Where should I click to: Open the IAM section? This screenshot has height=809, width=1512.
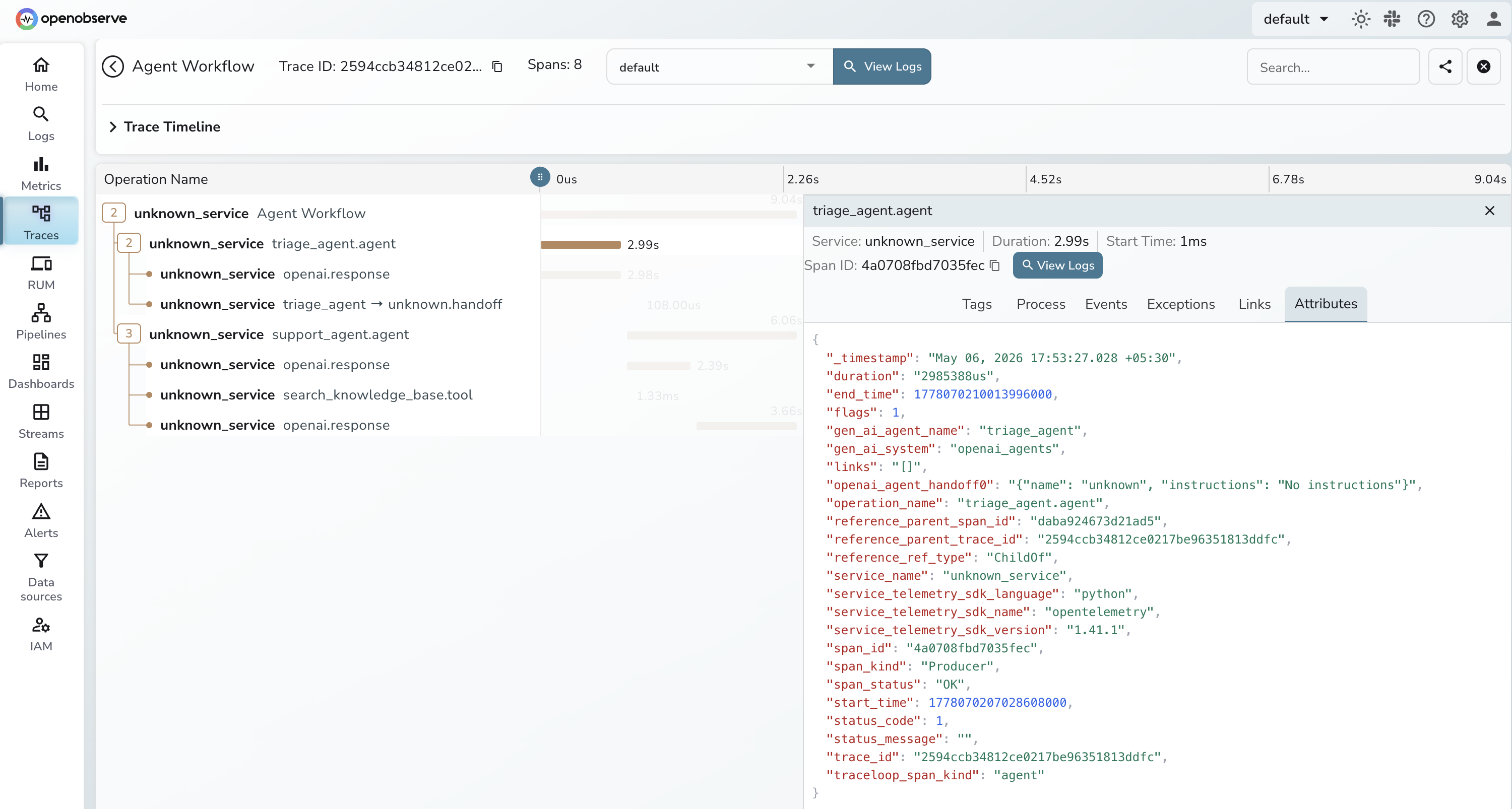click(x=41, y=633)
